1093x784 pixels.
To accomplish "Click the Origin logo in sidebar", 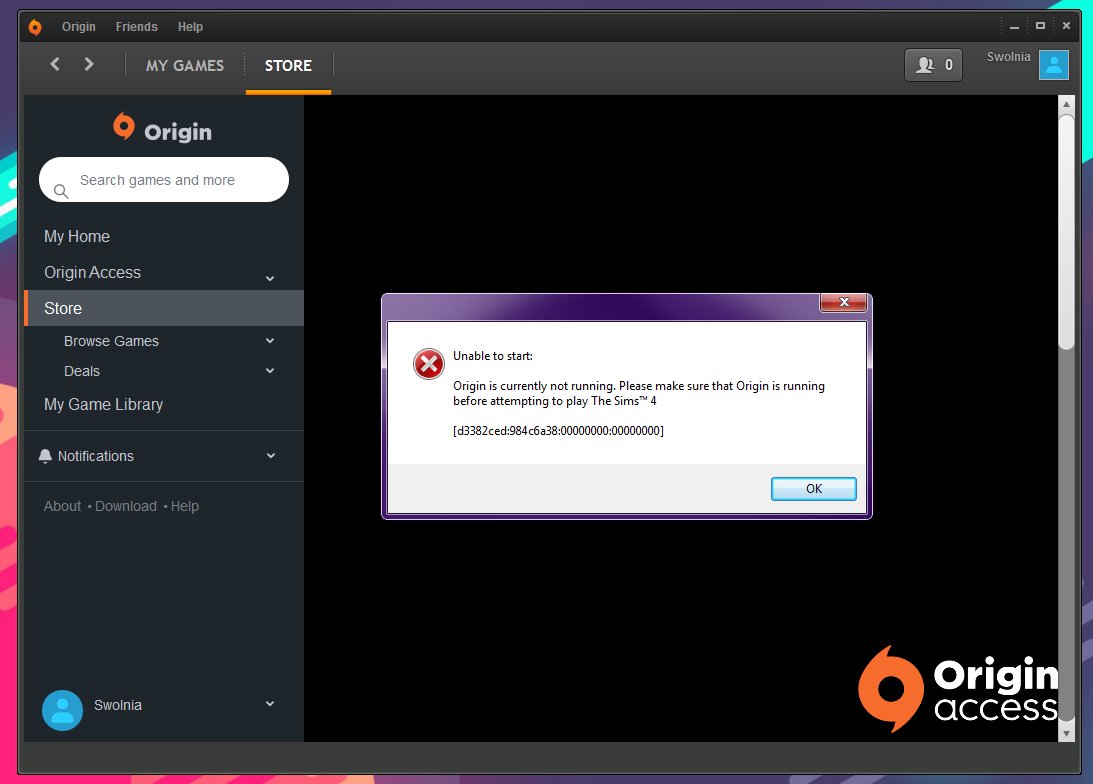I will 162,128.
